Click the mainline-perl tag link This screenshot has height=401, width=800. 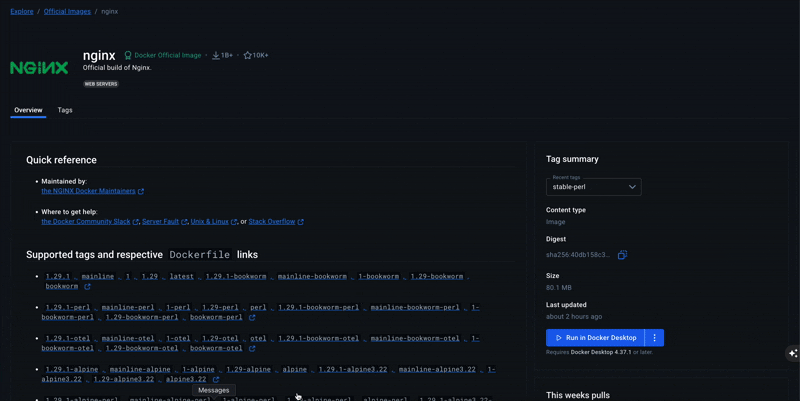(128, 308)
